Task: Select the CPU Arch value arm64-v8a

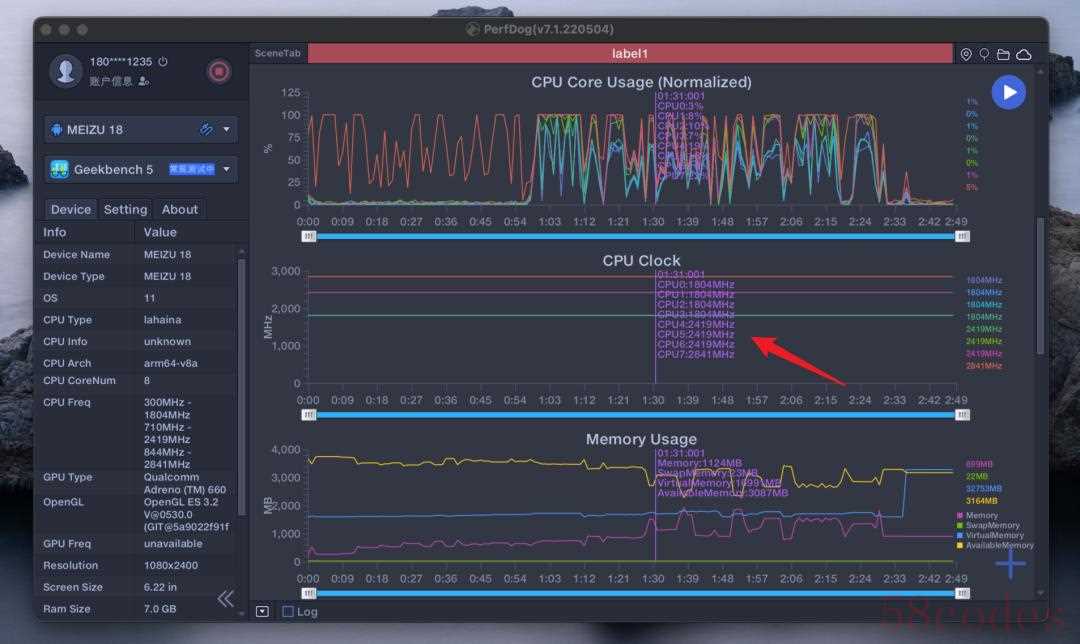Action: 171,363
